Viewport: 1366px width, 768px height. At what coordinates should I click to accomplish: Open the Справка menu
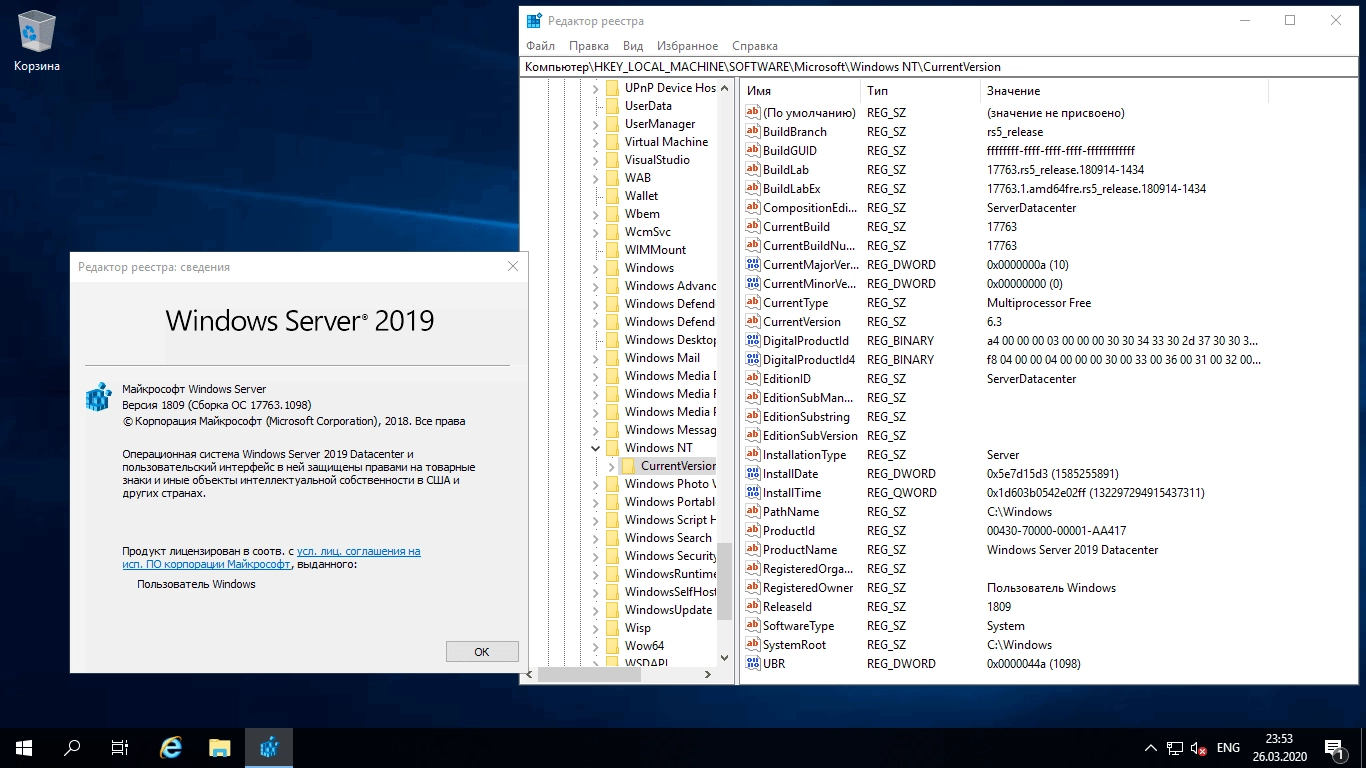pyautogui.click(x=755, y=46)
